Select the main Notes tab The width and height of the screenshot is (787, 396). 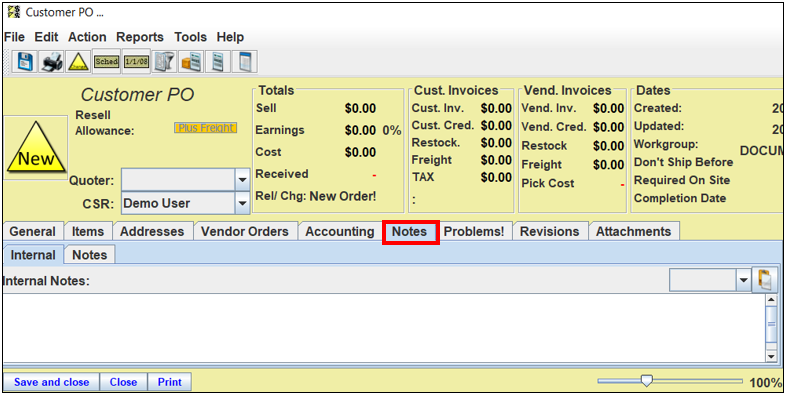point(410,231)
